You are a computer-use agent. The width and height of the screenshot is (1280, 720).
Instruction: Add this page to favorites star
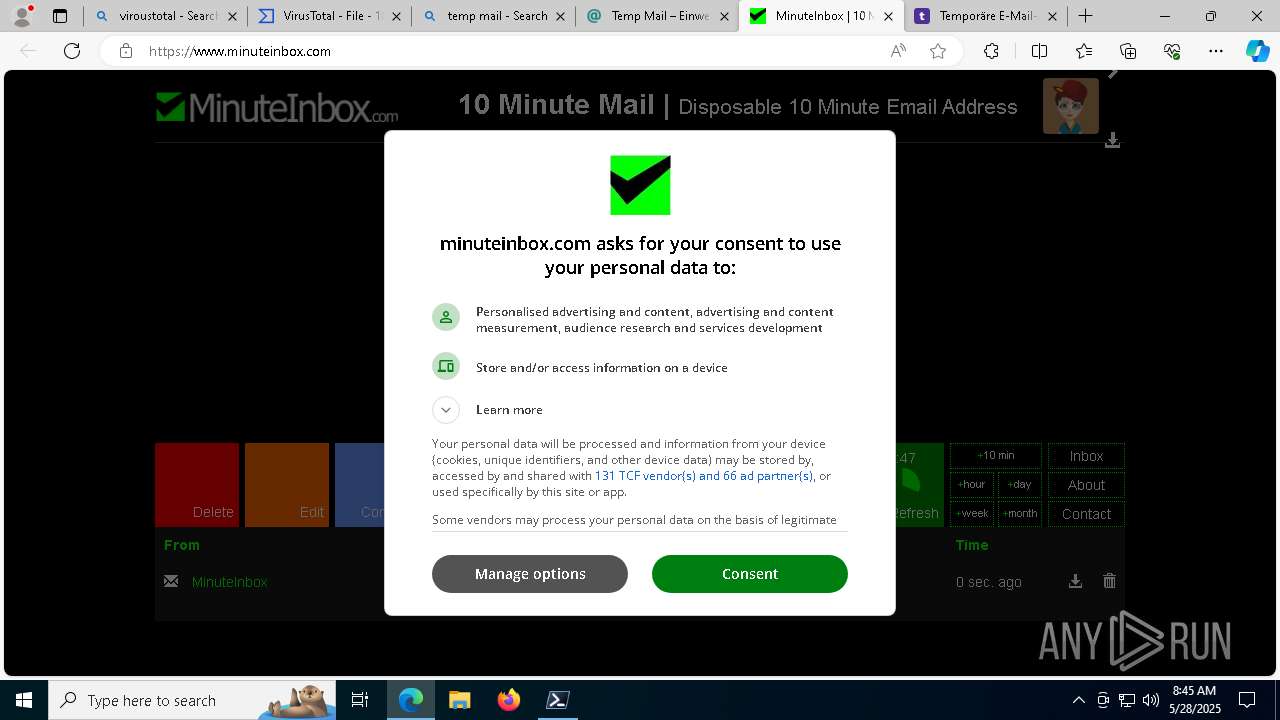click(x=938, y=51)
